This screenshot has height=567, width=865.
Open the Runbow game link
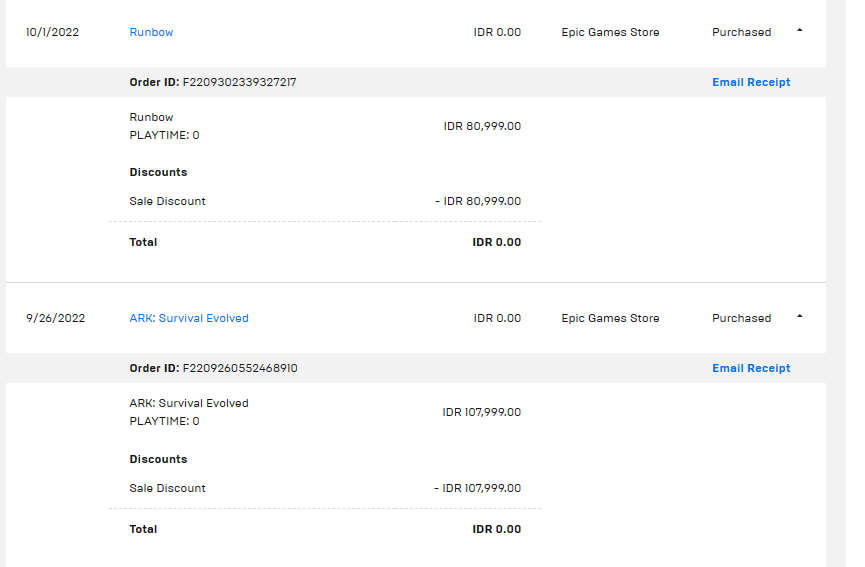point(151,32)
